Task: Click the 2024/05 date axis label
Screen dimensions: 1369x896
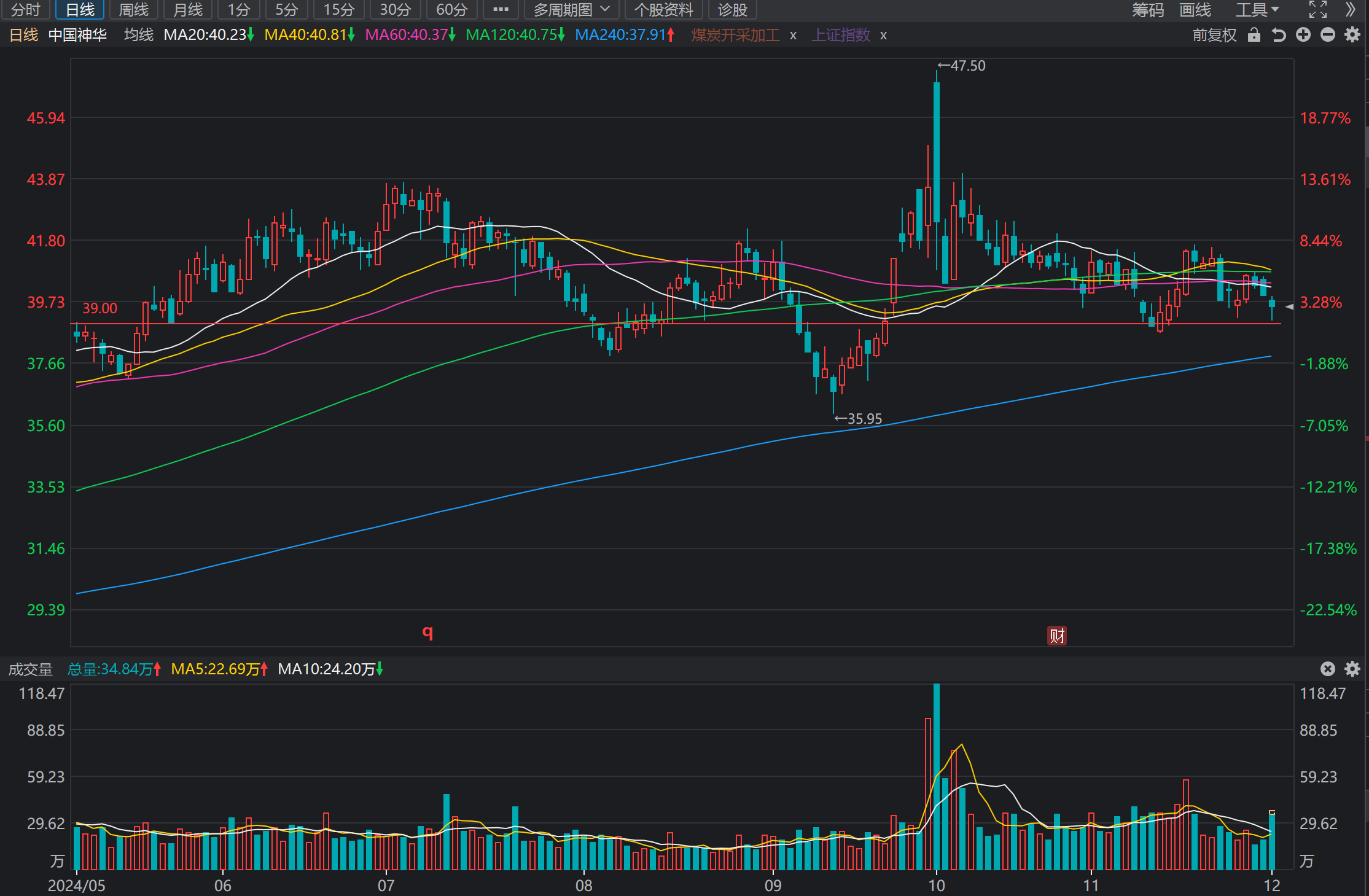Action: click(77, 886)
